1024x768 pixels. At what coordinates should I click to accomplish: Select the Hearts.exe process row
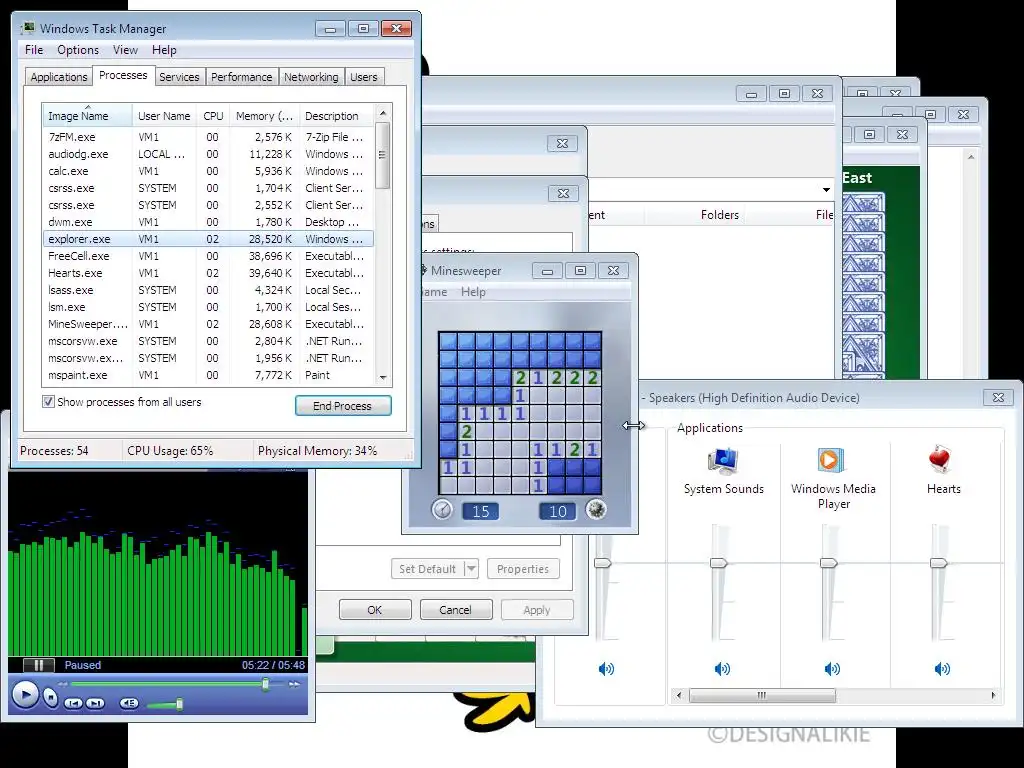coord(208,273)
